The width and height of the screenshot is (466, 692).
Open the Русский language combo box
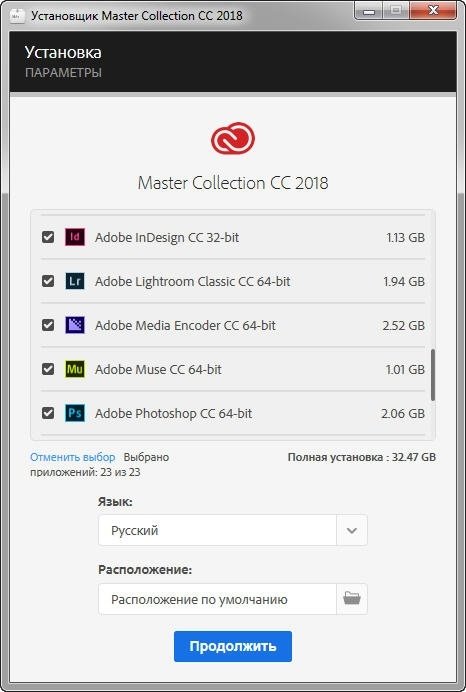(x=233, y=530)
